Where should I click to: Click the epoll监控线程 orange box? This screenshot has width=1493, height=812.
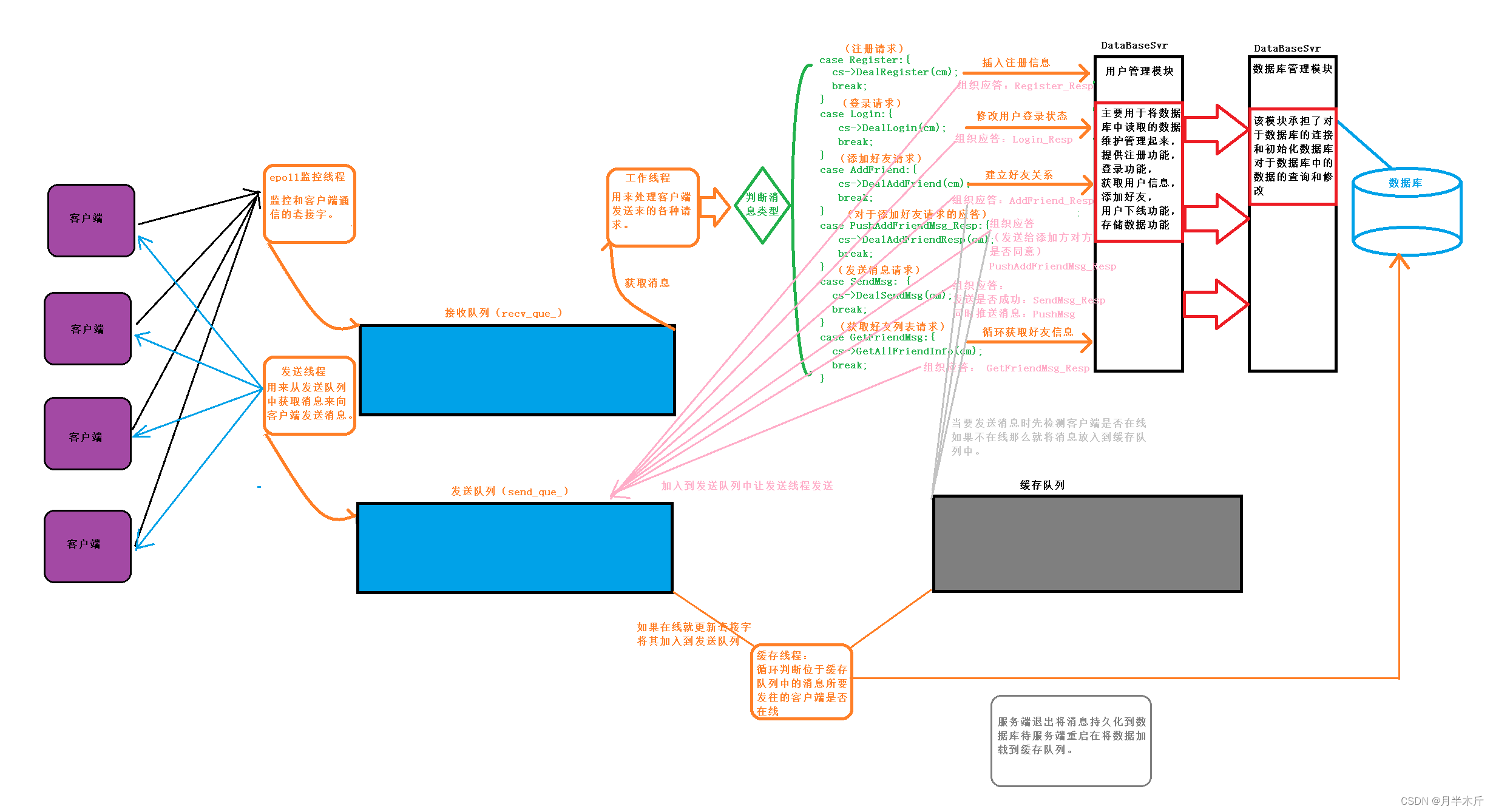click(310, 203)
